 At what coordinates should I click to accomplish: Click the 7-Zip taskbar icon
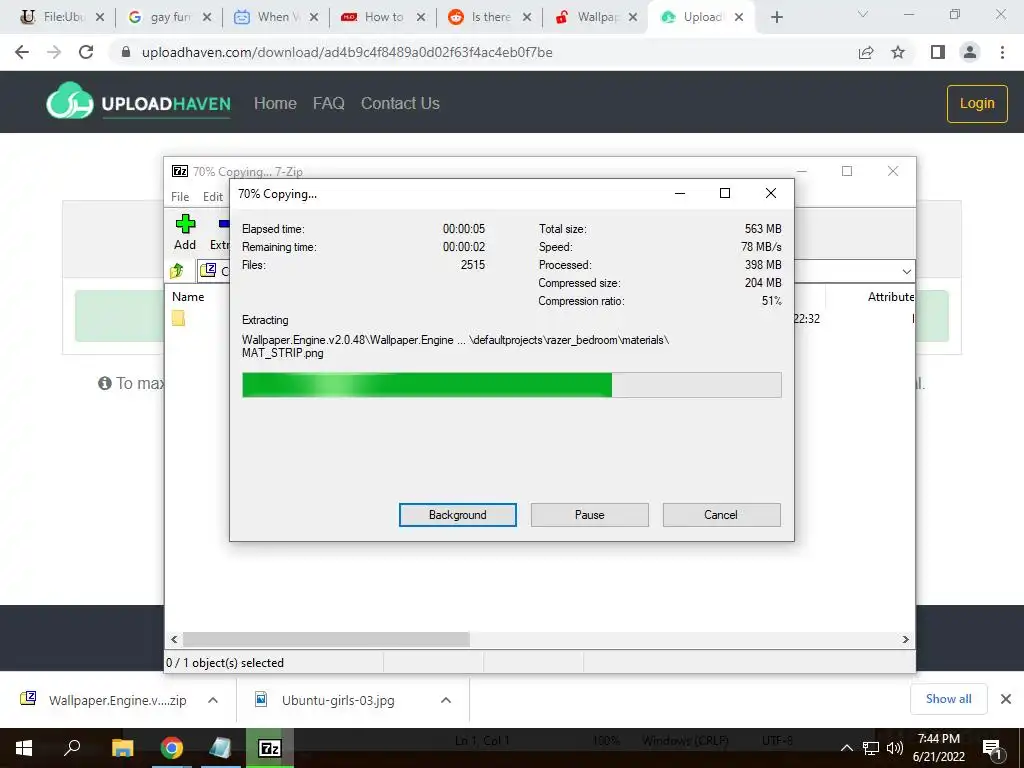pos(269,748)
